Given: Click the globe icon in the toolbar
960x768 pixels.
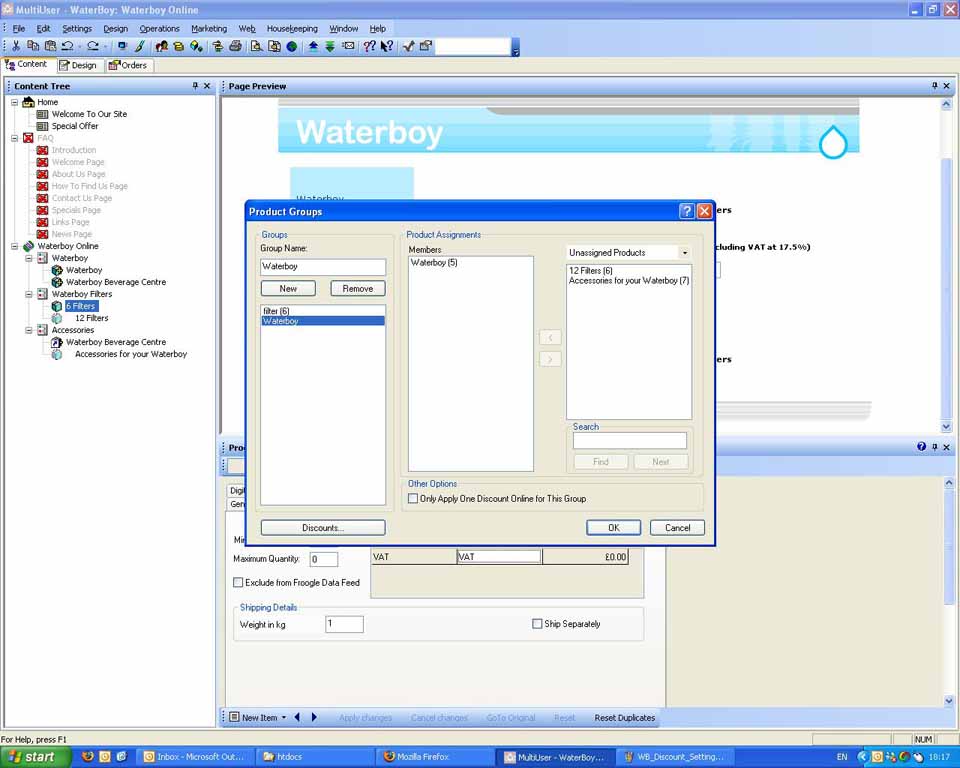Looking at the screenshot, I should (x=292, y=46).
